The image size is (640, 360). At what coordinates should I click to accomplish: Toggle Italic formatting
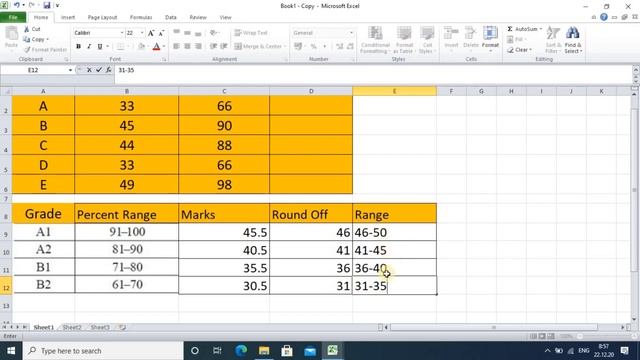pyautogui.click(x=89, y=47)
